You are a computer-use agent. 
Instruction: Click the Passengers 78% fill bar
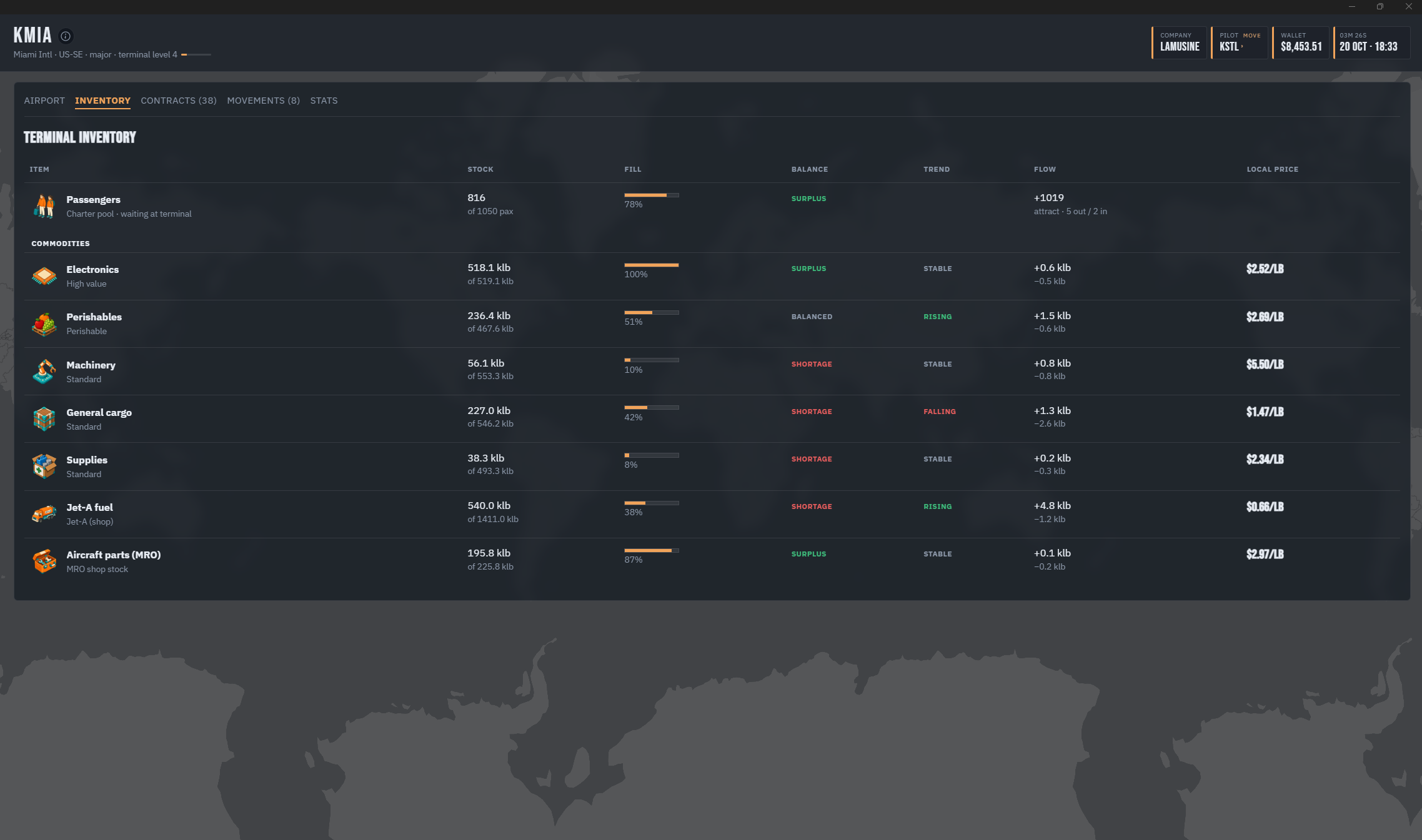point(652,195)
